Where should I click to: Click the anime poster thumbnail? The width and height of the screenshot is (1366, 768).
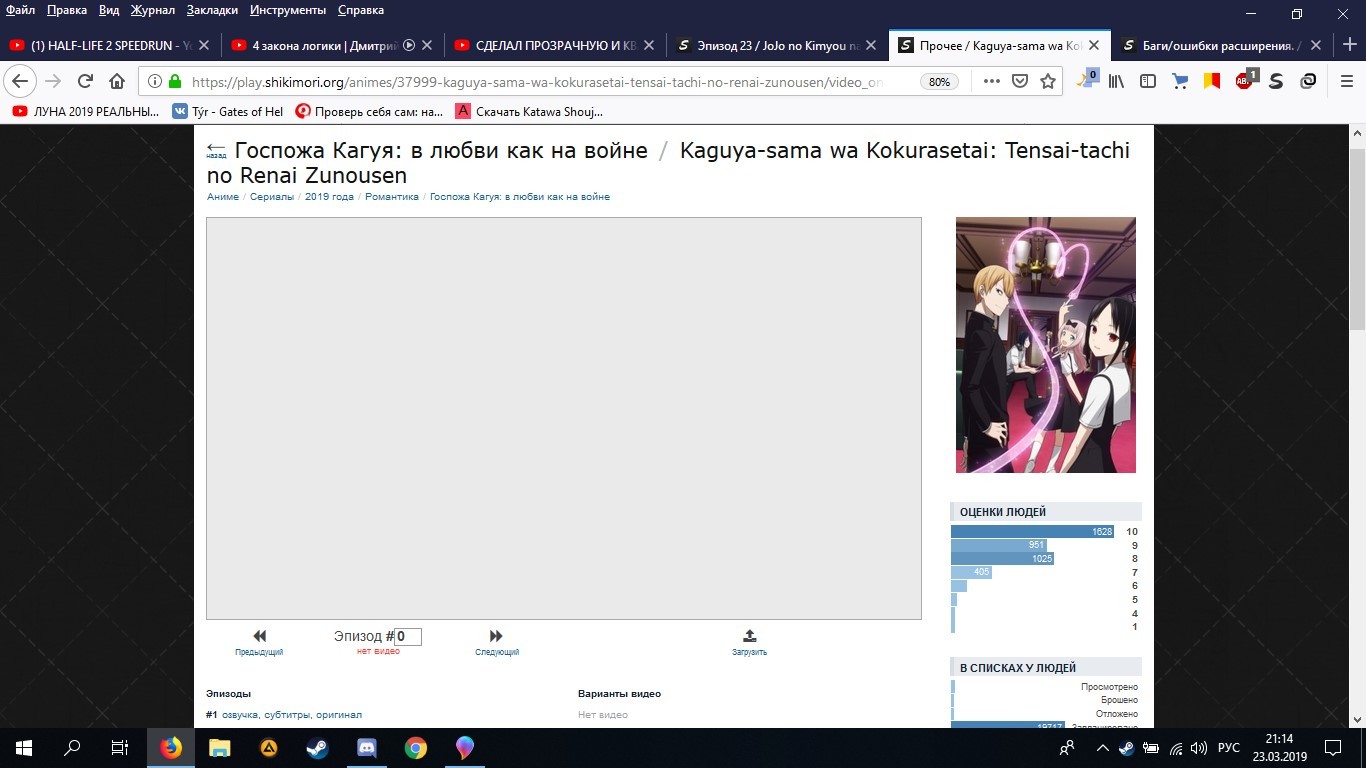pos(1045,345)
